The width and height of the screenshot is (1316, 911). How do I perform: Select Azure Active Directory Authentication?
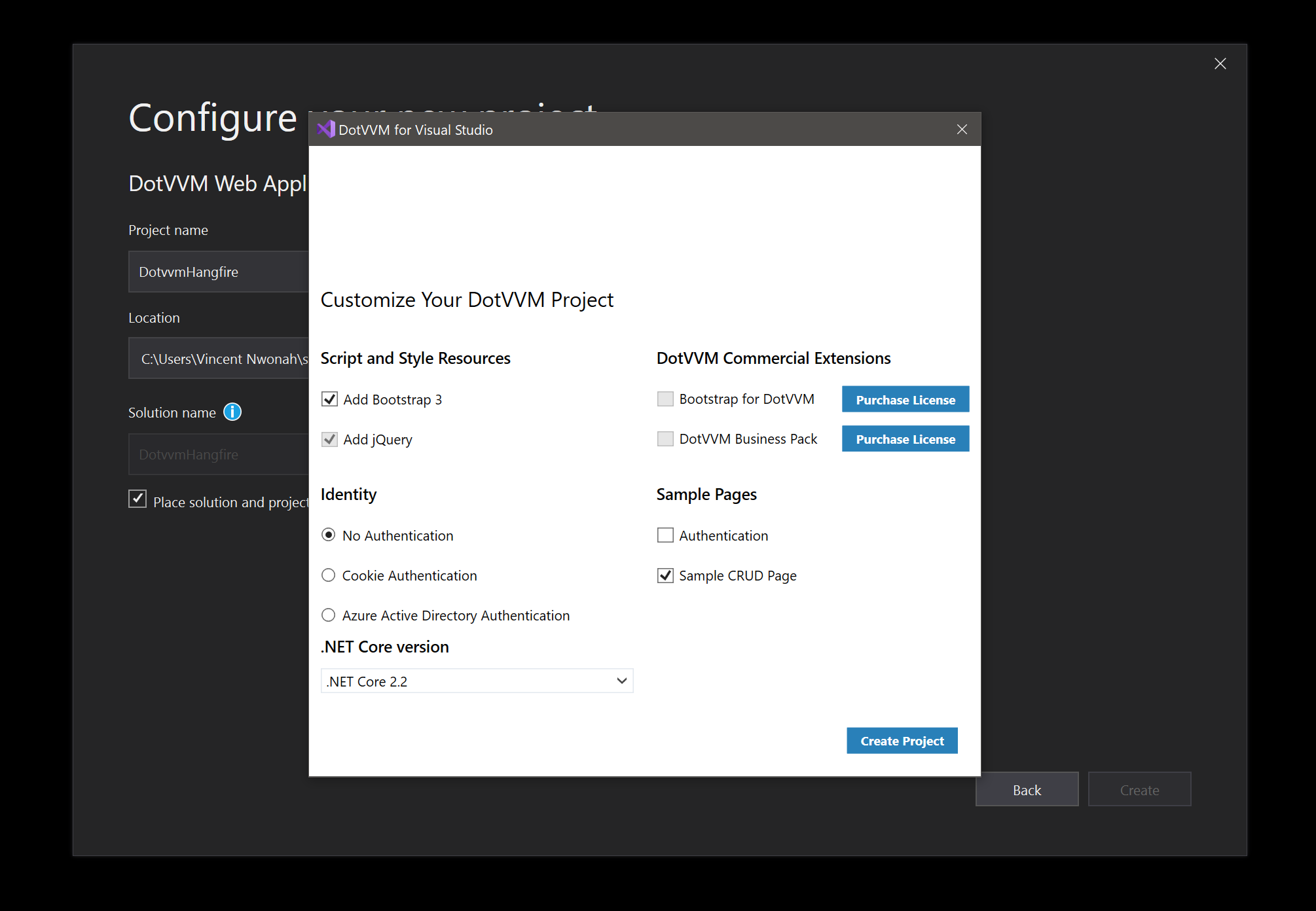tap(329, 615)
